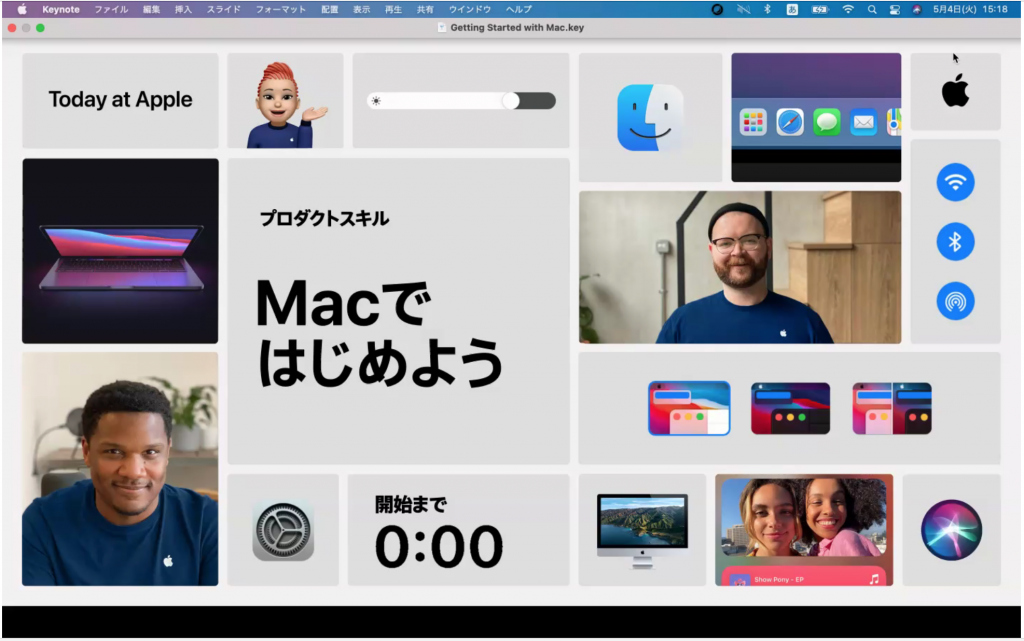Click the Messages icon in Dock image
This screenshot has height=641, width=1024.
[x=827, y=122]
